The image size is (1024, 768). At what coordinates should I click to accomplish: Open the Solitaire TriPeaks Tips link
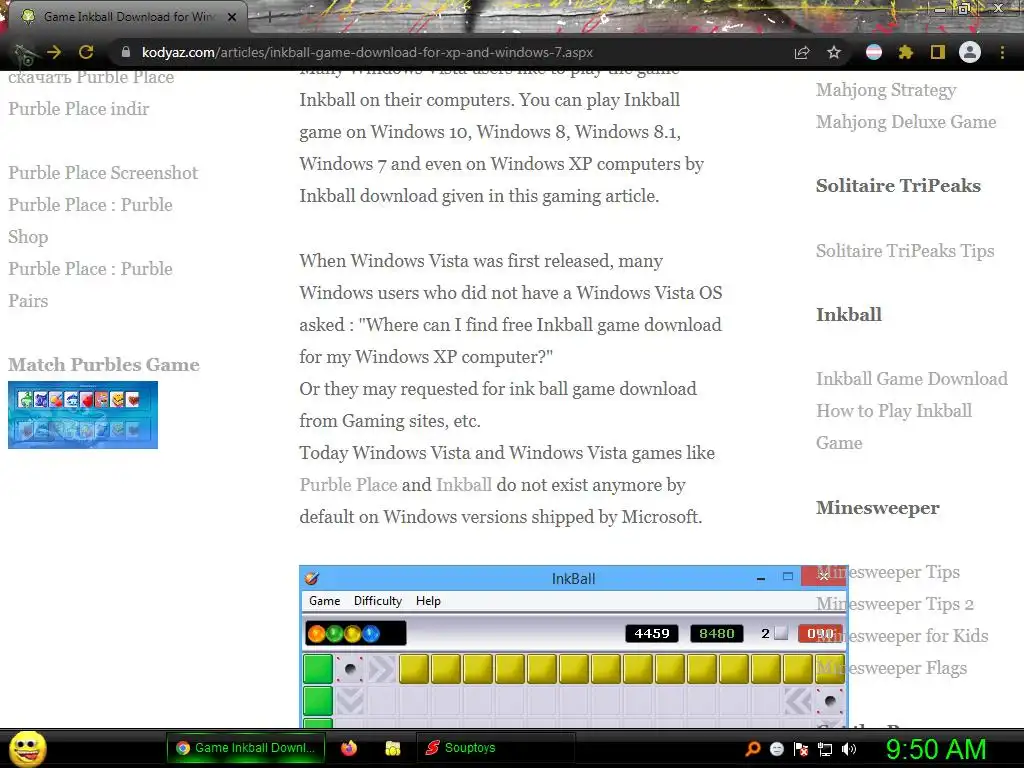point(904,251)
